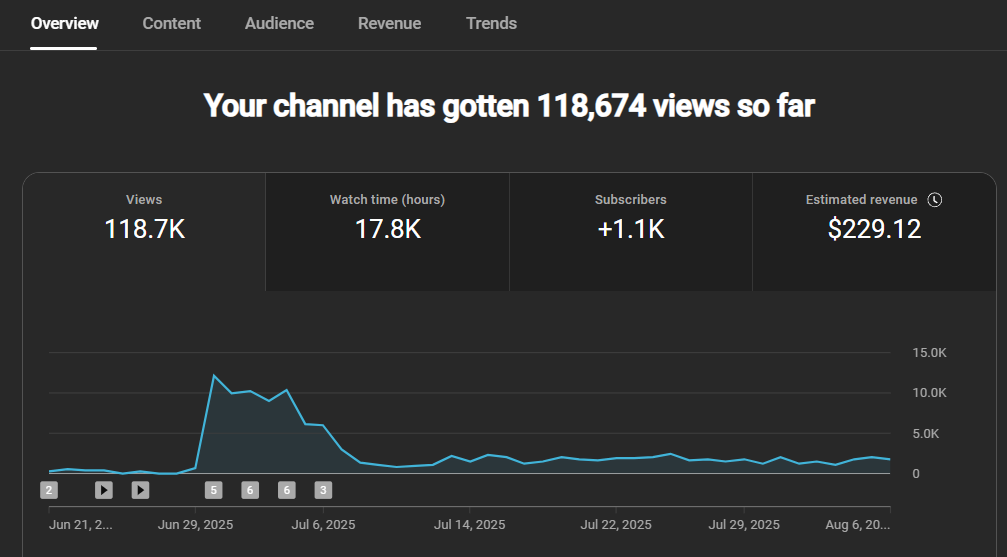Open the Audience tab
1007x557 pixels.
pyautogui.click(x=279, y=23)
